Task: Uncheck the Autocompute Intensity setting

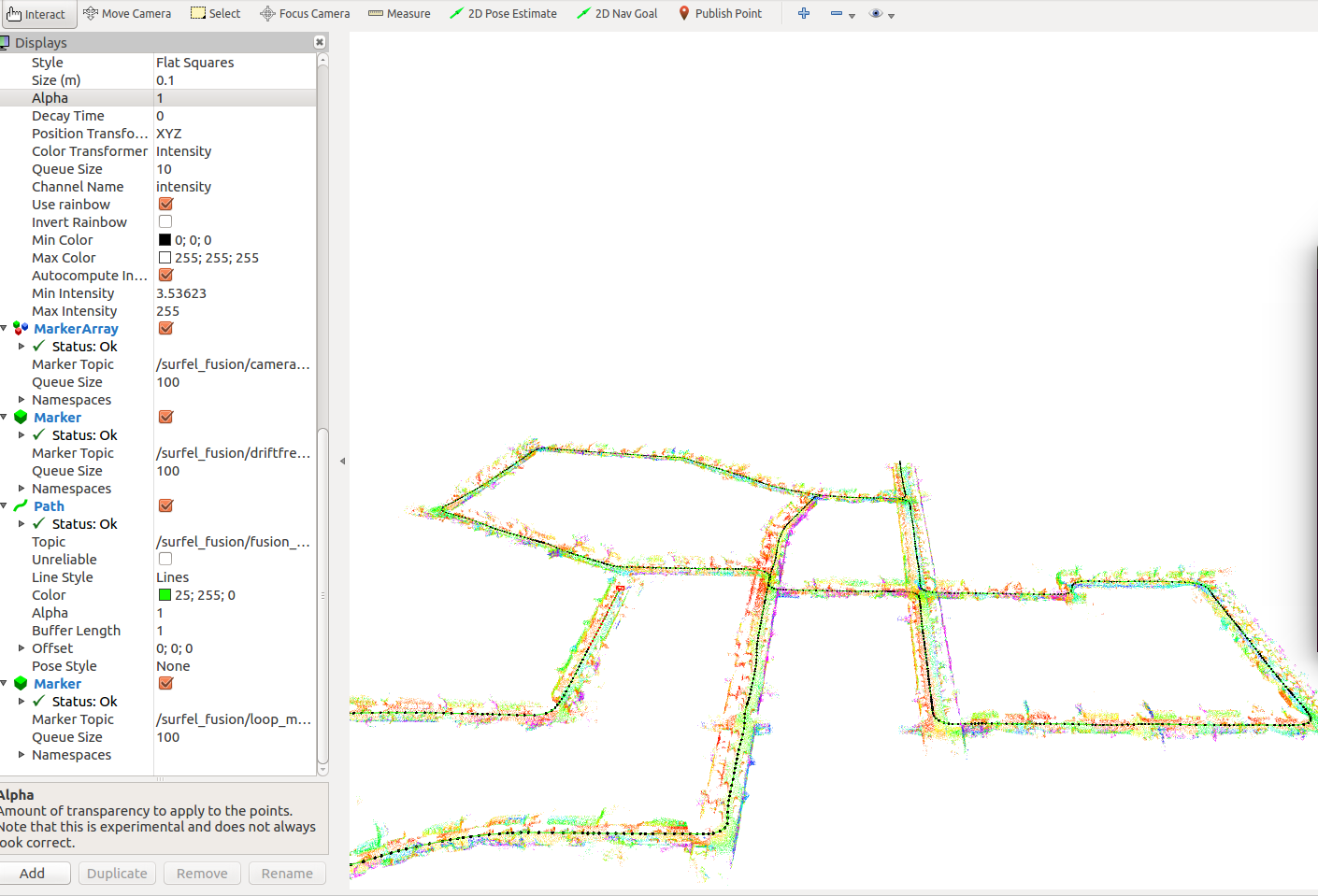Action: 165,275
